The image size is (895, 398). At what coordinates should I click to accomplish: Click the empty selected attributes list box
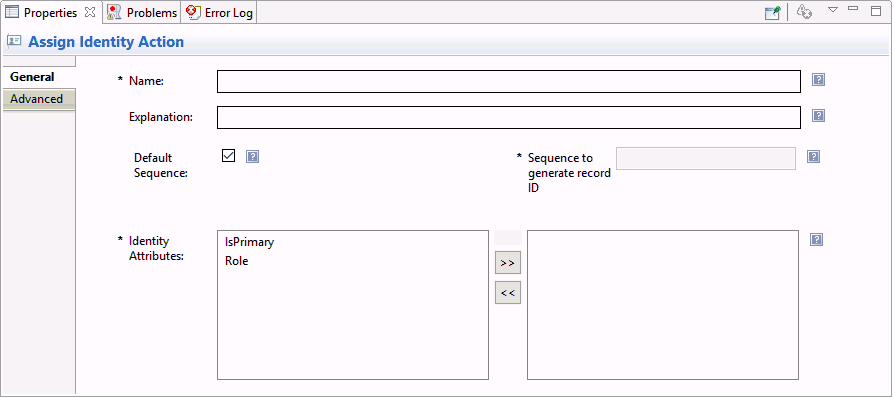tap(663, 305)
